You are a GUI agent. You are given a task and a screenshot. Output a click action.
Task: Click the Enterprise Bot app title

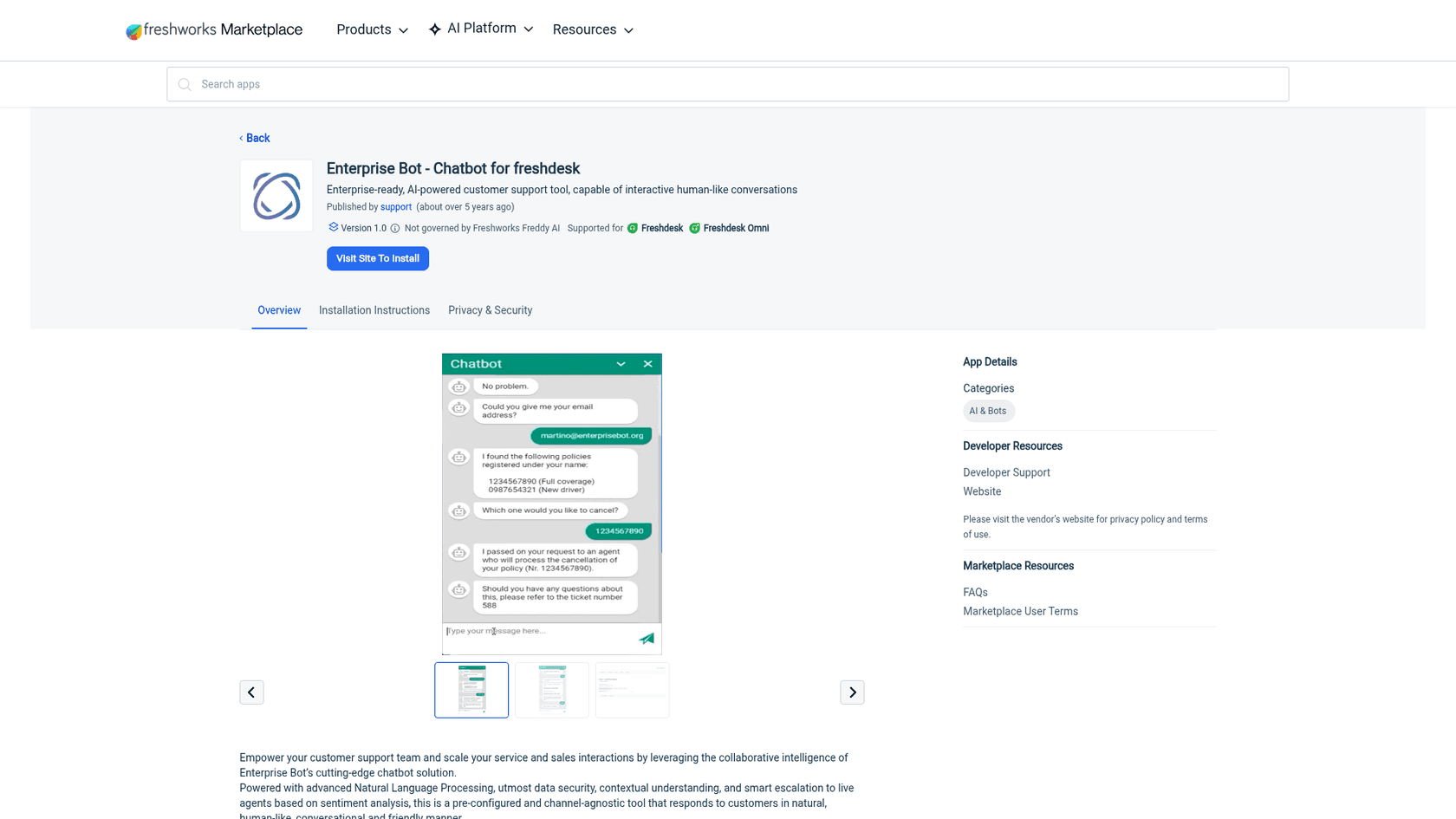click(453, 169)
